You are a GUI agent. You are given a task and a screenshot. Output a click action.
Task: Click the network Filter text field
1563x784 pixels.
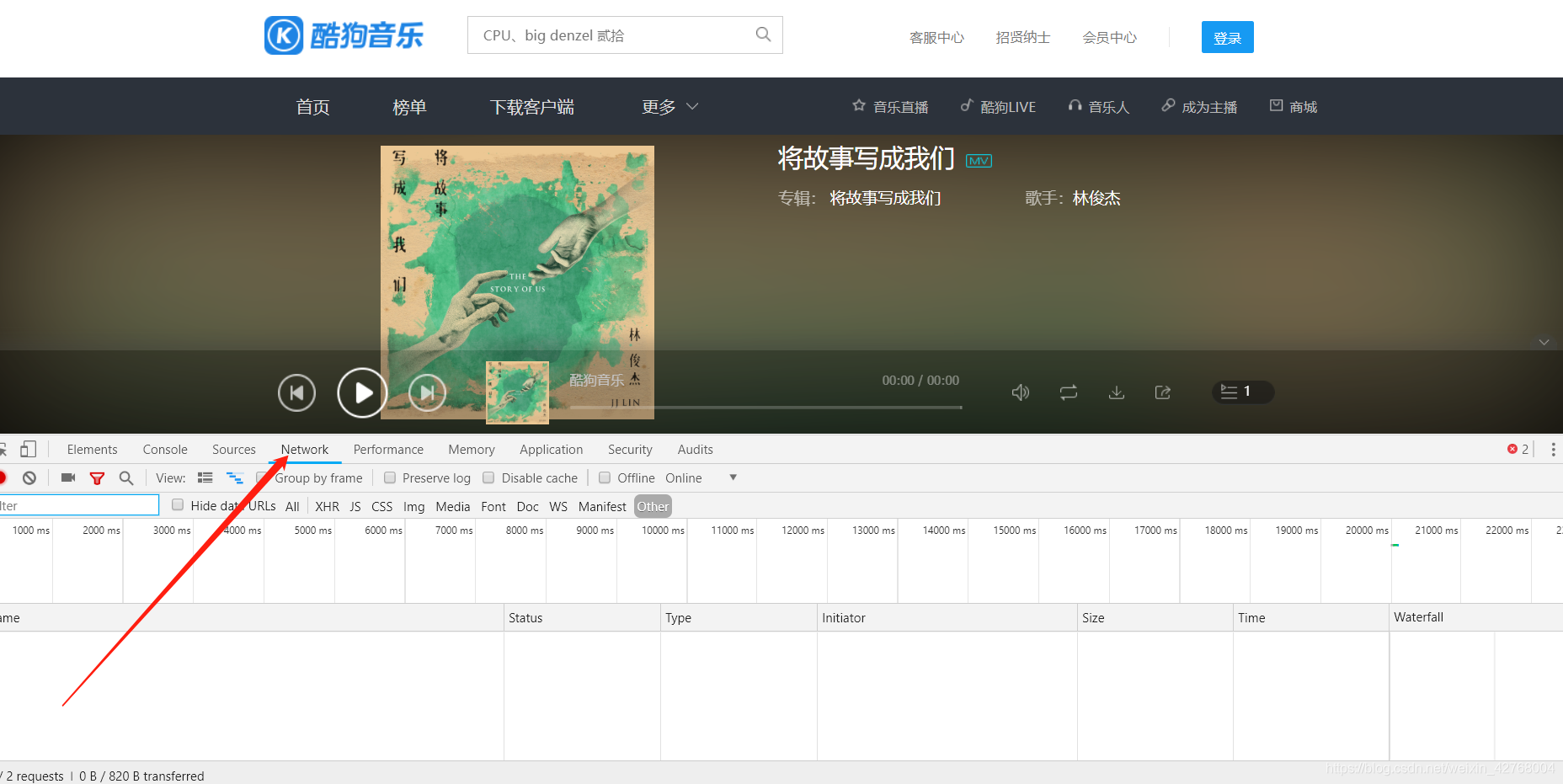79,505
